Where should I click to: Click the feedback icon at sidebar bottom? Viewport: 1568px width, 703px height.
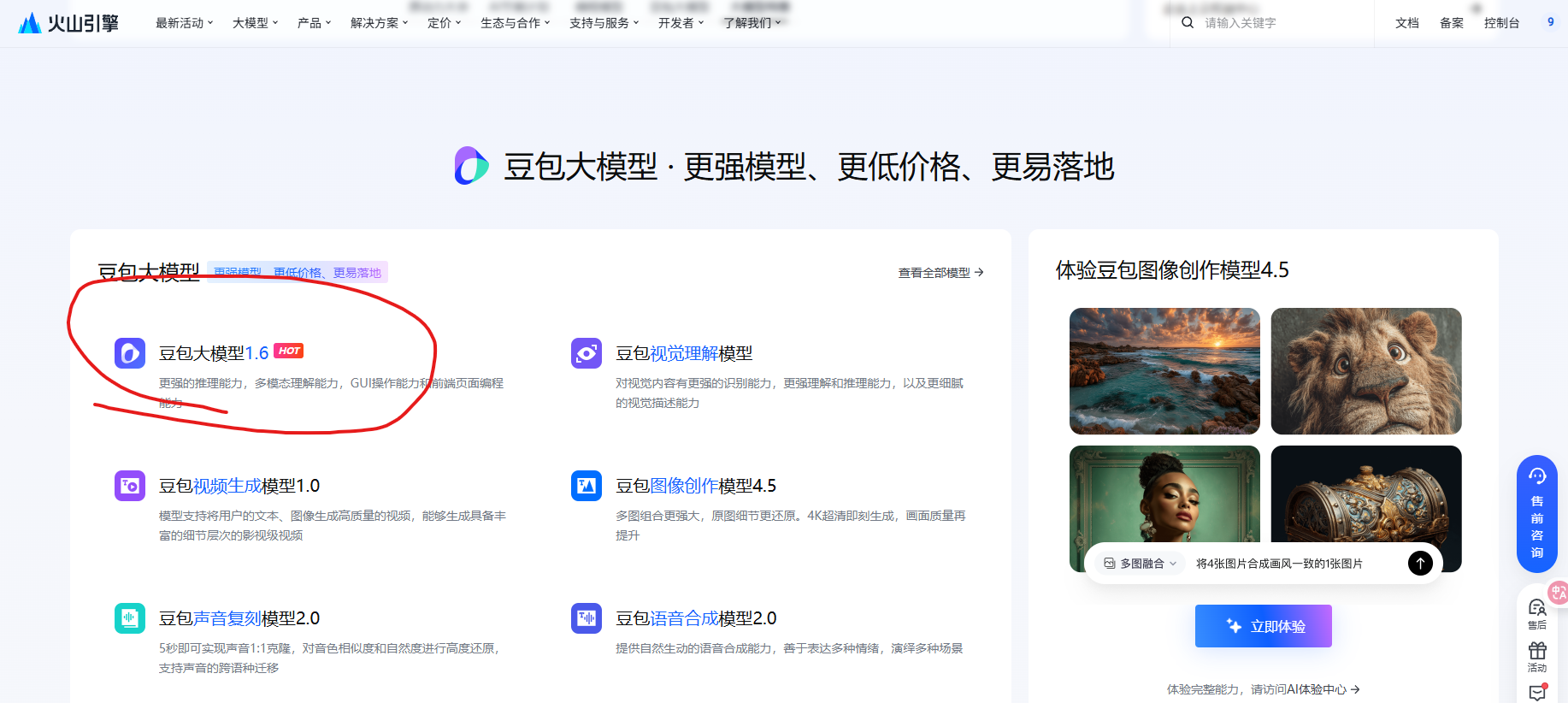pos(1537,693)
